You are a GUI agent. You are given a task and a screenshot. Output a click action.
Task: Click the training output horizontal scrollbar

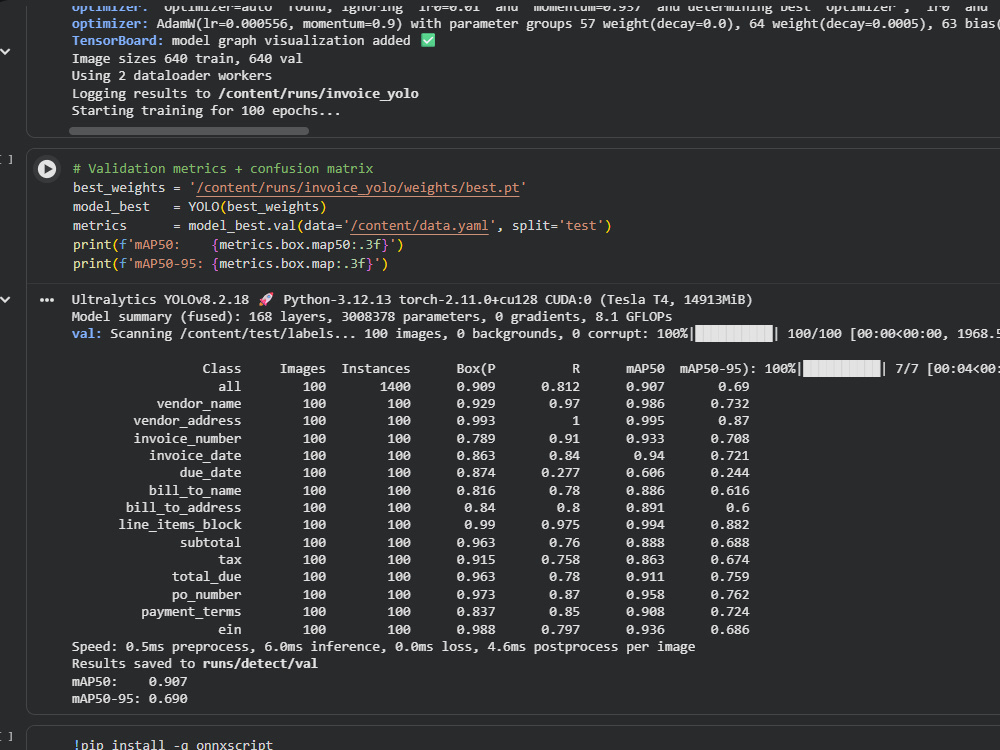click(189, 131)
